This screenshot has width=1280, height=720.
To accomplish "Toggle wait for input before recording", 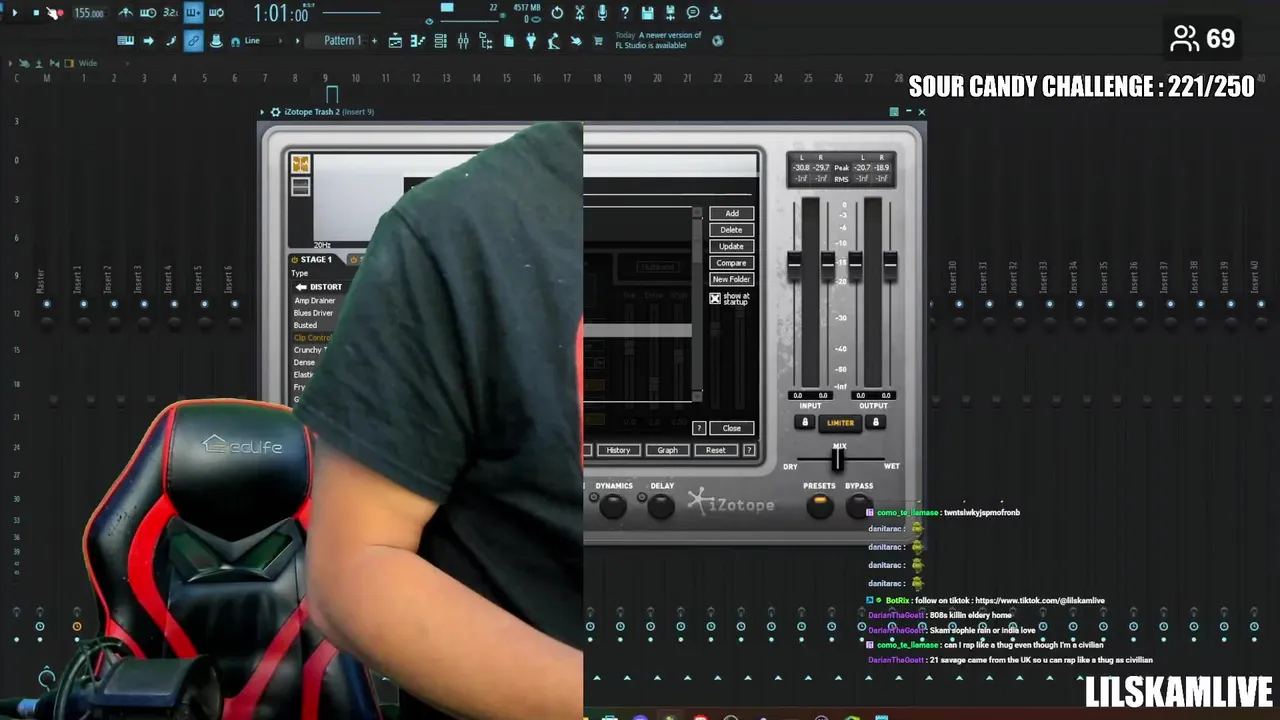I will pos(148,13).
